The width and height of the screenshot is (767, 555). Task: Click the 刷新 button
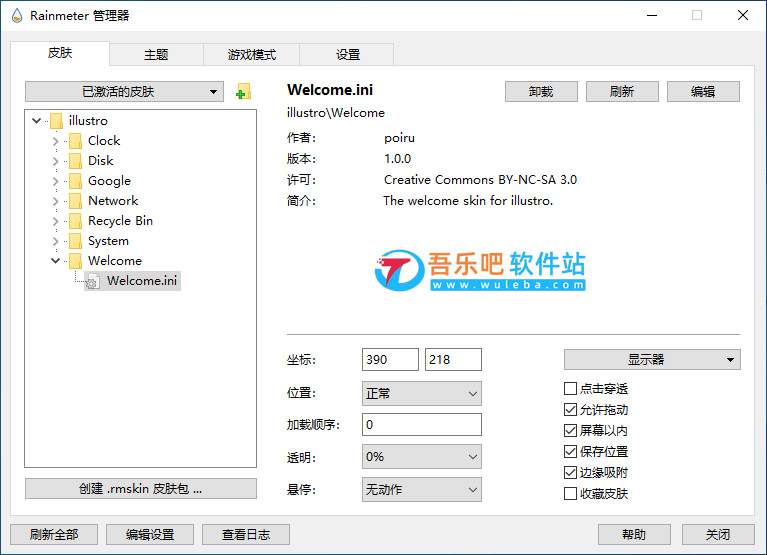[622, 91]
